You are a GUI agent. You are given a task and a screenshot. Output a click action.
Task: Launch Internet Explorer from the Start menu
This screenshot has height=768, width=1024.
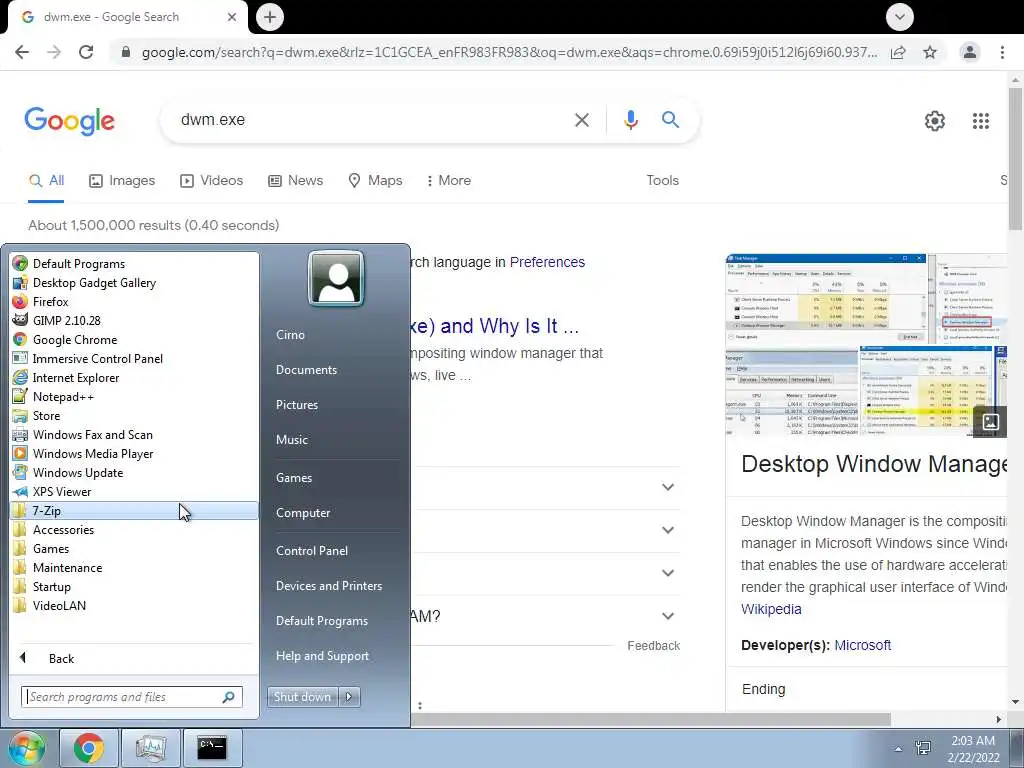tap(134, 377)
